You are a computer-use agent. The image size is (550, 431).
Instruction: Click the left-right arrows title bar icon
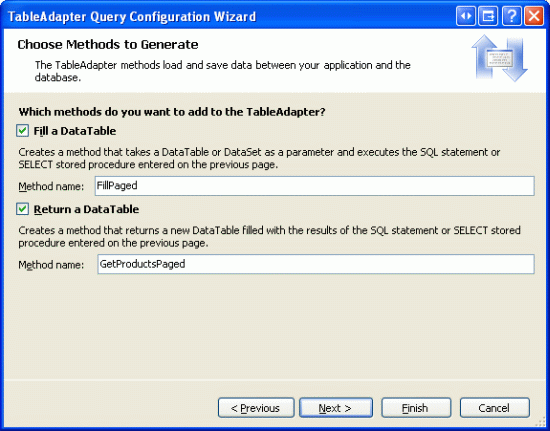(x=466, y=16)
